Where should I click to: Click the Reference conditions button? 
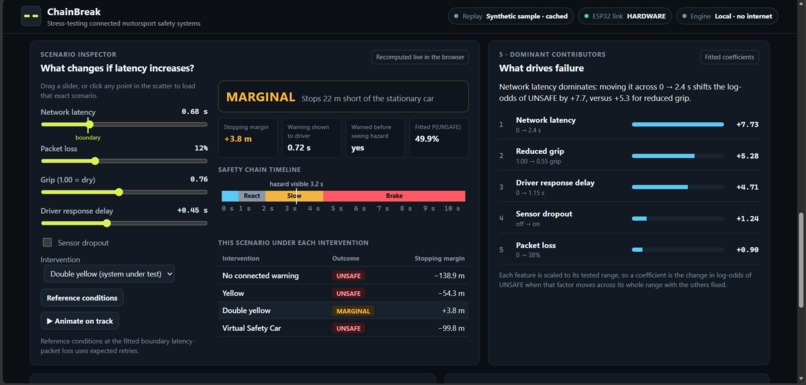pyautogui.click(x=82, y=298)
